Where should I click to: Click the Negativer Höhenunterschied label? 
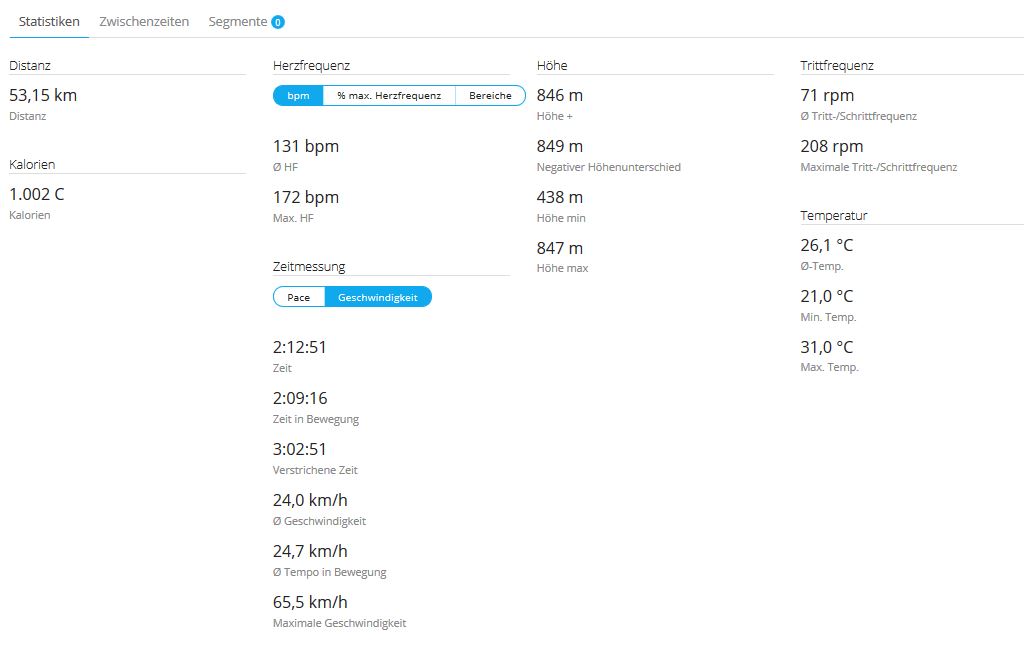[x=609, y=167]
